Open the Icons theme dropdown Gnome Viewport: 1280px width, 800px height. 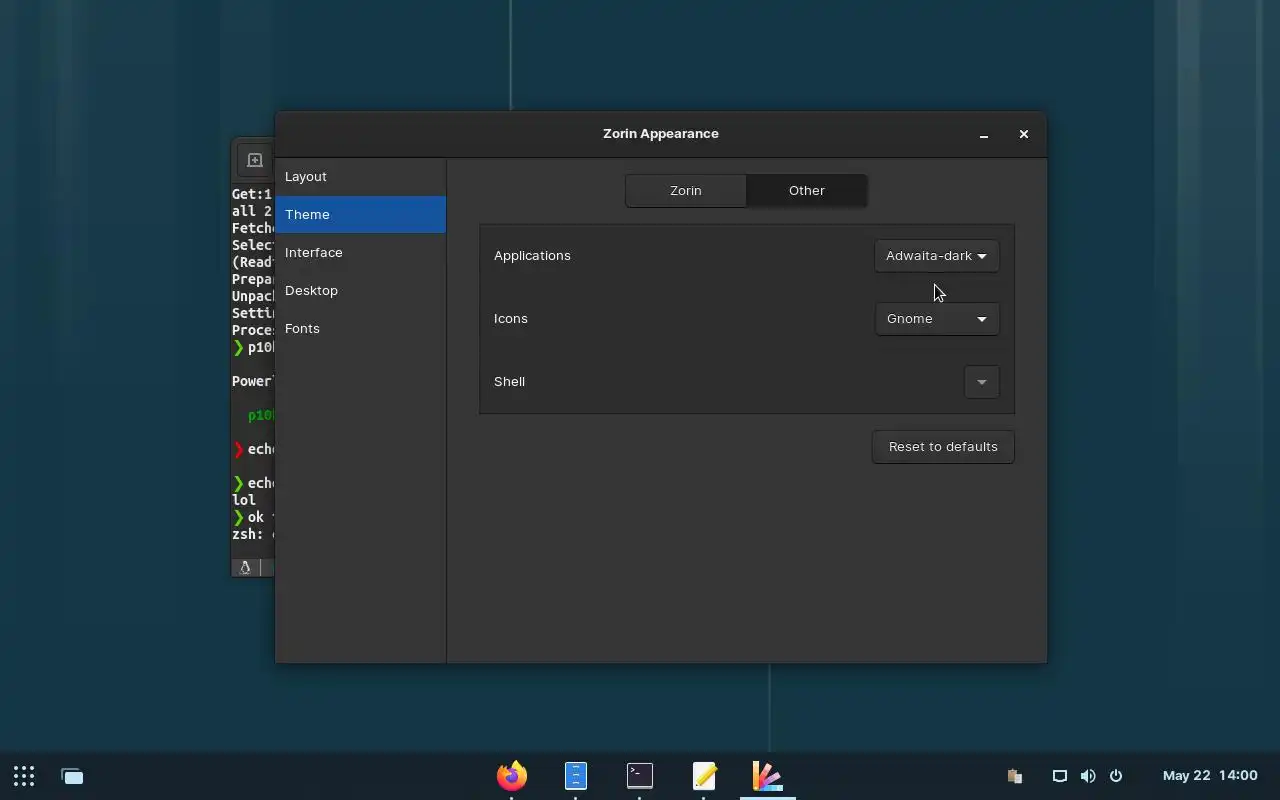click(936, 319)
